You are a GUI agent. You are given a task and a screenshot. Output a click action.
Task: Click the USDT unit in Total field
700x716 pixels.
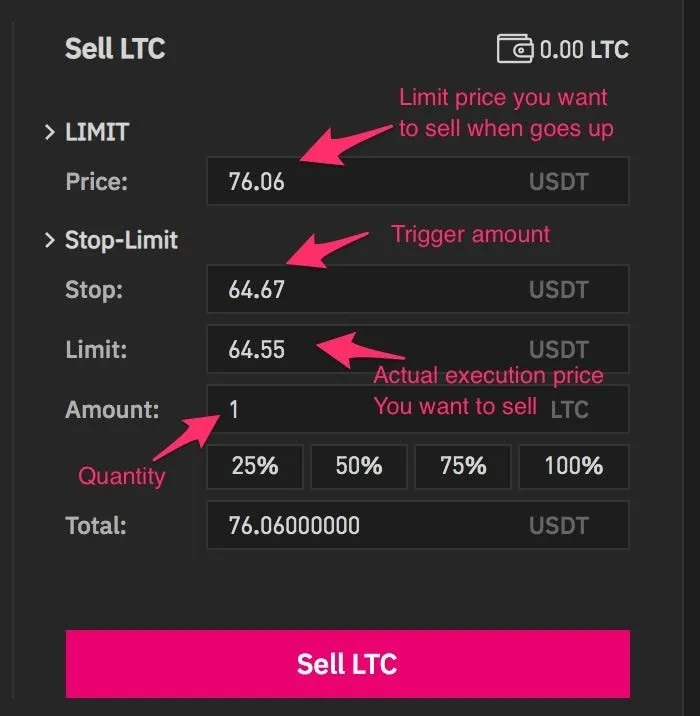point(559,526)
